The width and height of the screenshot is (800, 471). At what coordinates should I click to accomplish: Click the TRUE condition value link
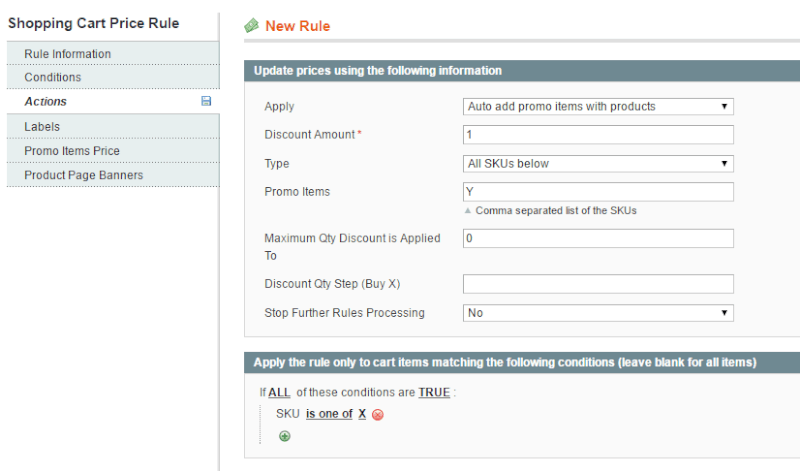(x=434, y=392)
